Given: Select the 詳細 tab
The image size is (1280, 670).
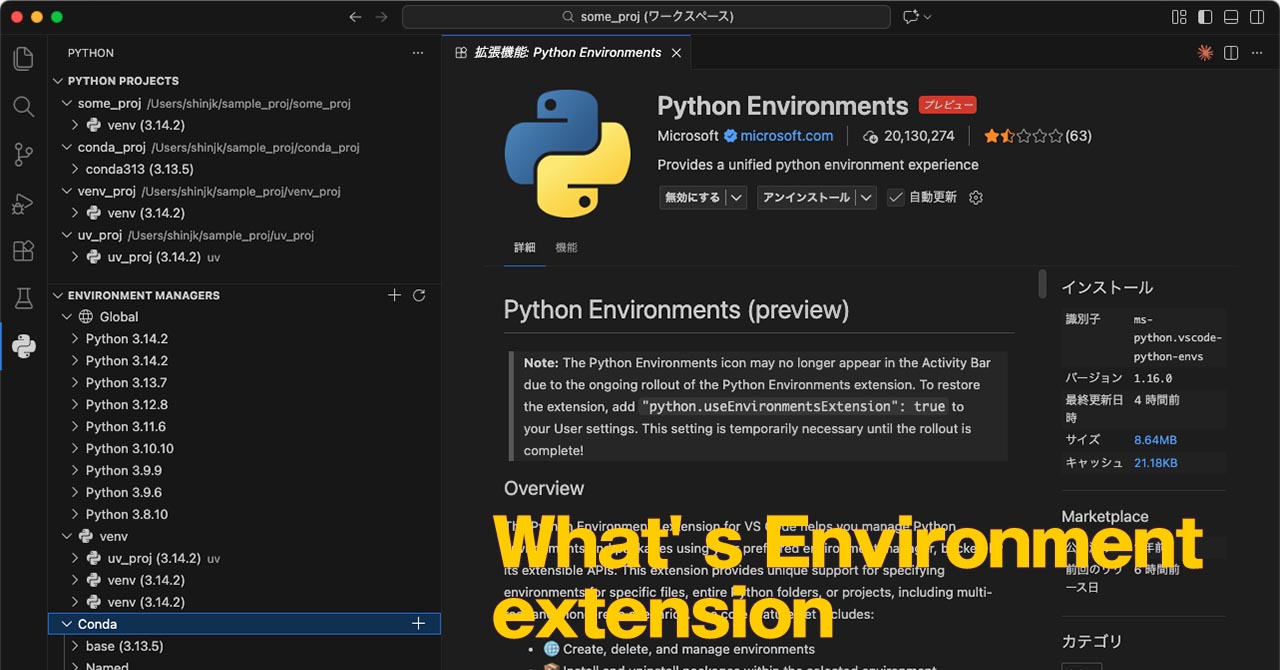Looking at the screenshot, I should pos(524,247).
